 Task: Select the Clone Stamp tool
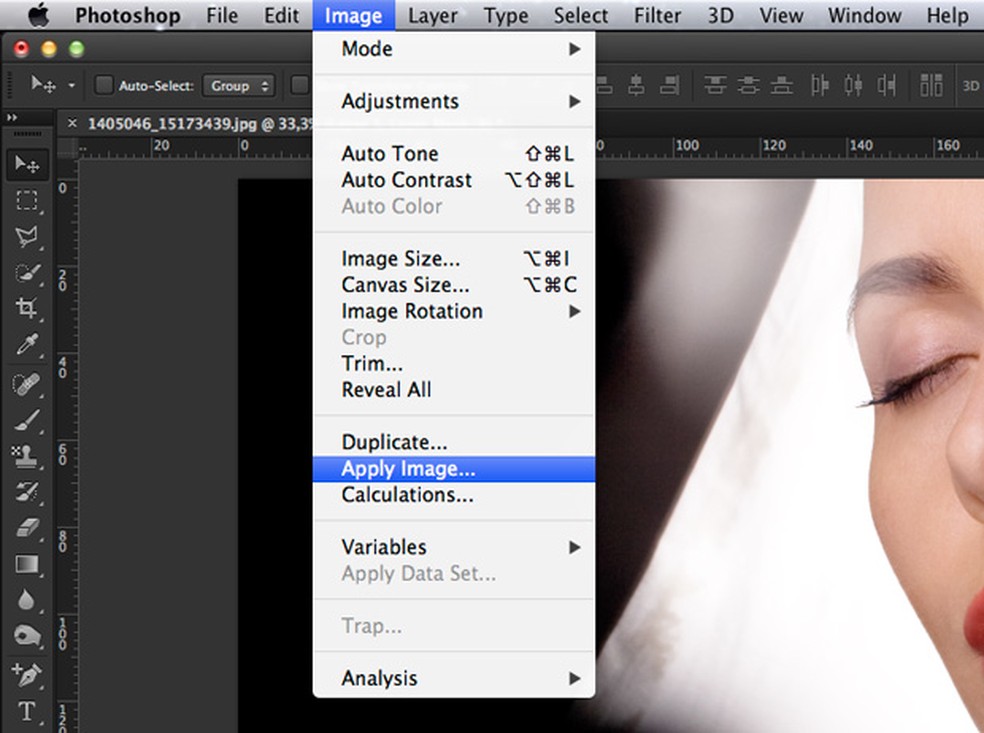[x=26, y=456]
